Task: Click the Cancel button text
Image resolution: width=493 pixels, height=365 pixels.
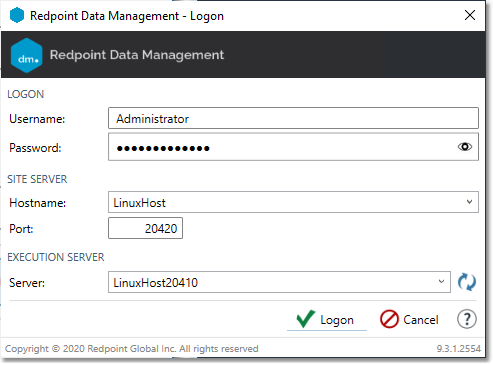Action: (x=421, y=320)
